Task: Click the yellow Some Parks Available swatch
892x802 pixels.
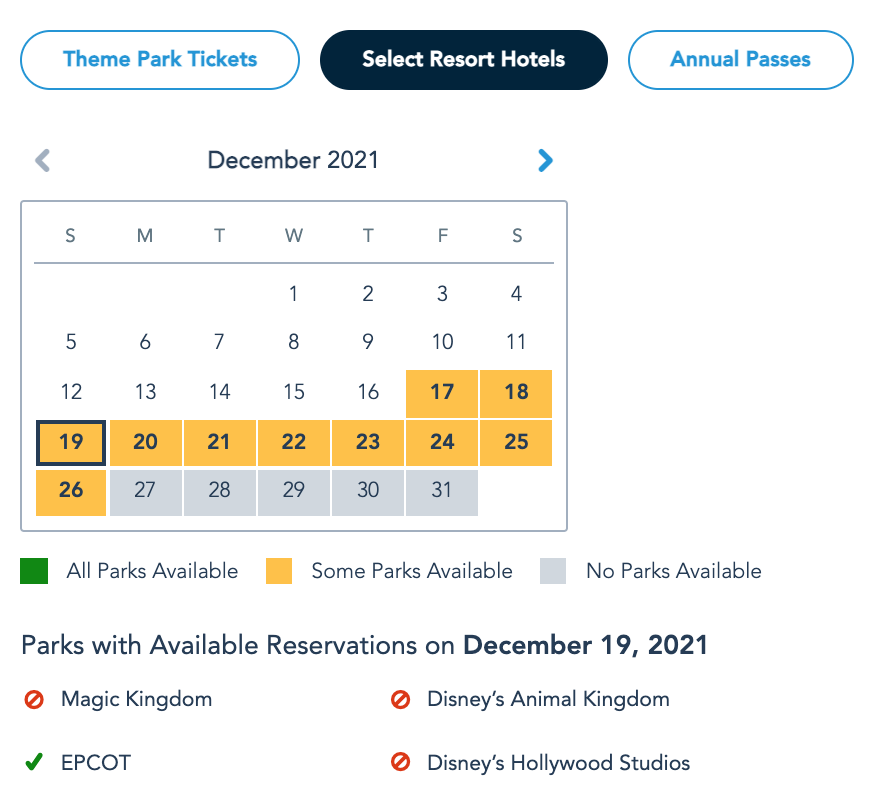Action: [x=279, y=572]
